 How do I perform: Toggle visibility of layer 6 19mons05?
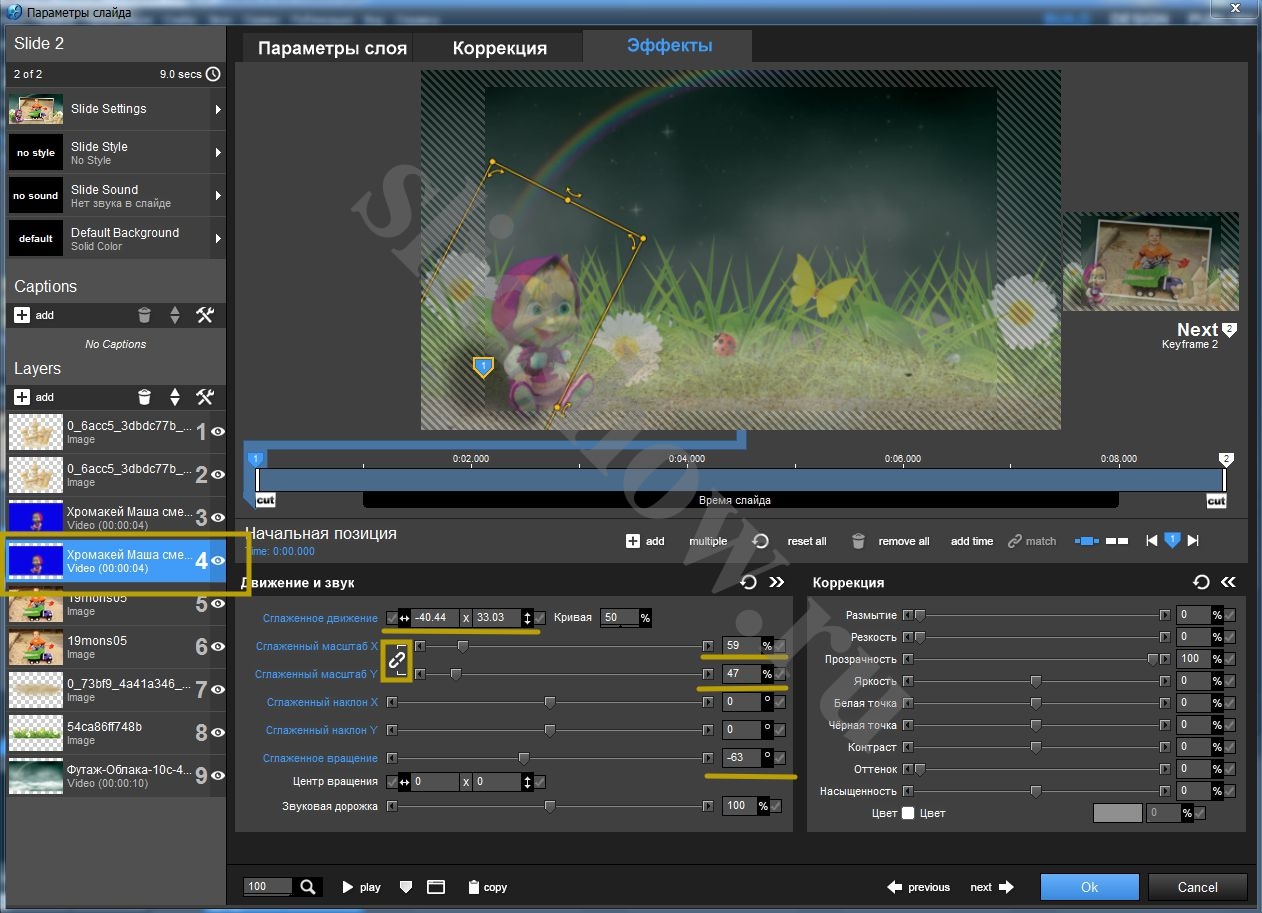pyautogui.click(x=217, y=647)
